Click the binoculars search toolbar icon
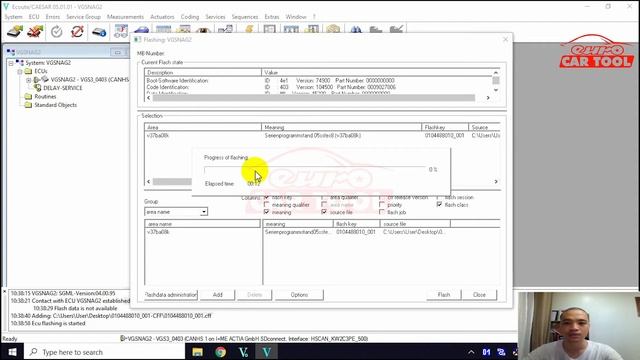 point(356,29)
